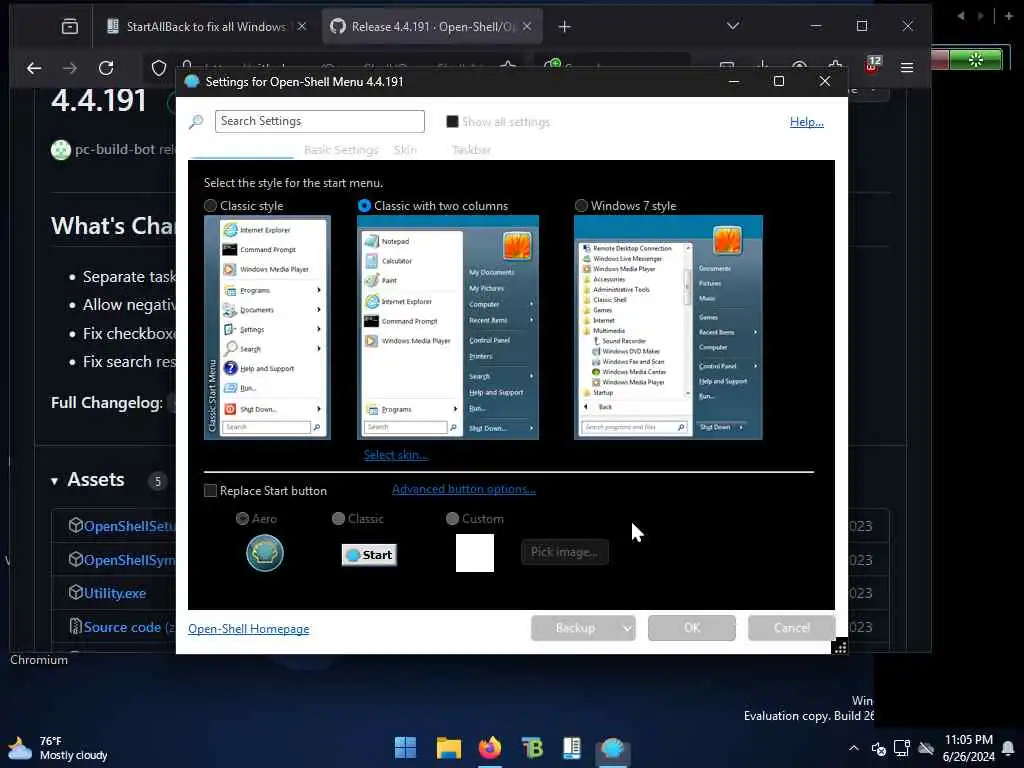1024x768 pixels.
Task: Open the Help link in settings dialog
Action: [807, 121]
